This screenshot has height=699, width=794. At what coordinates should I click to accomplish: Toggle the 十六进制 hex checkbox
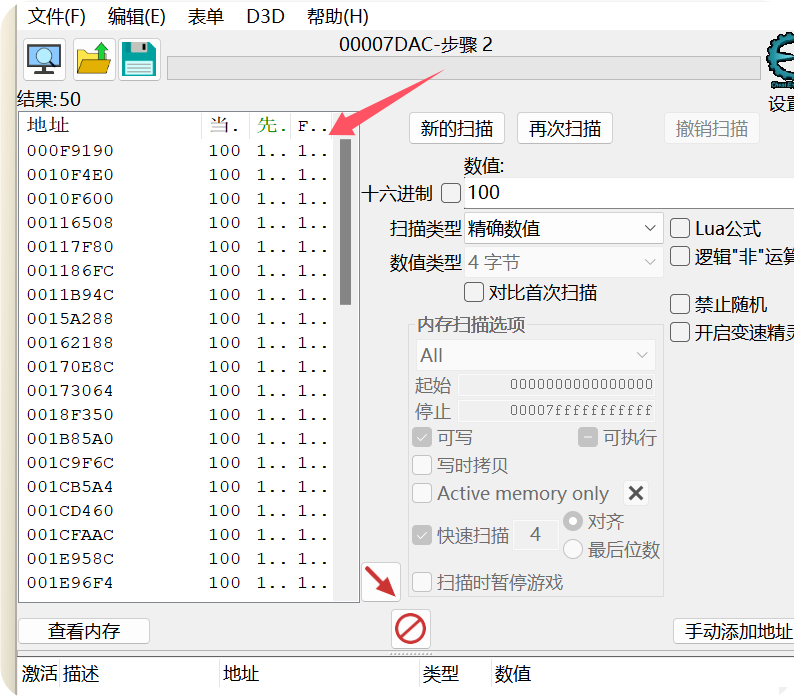451,193
